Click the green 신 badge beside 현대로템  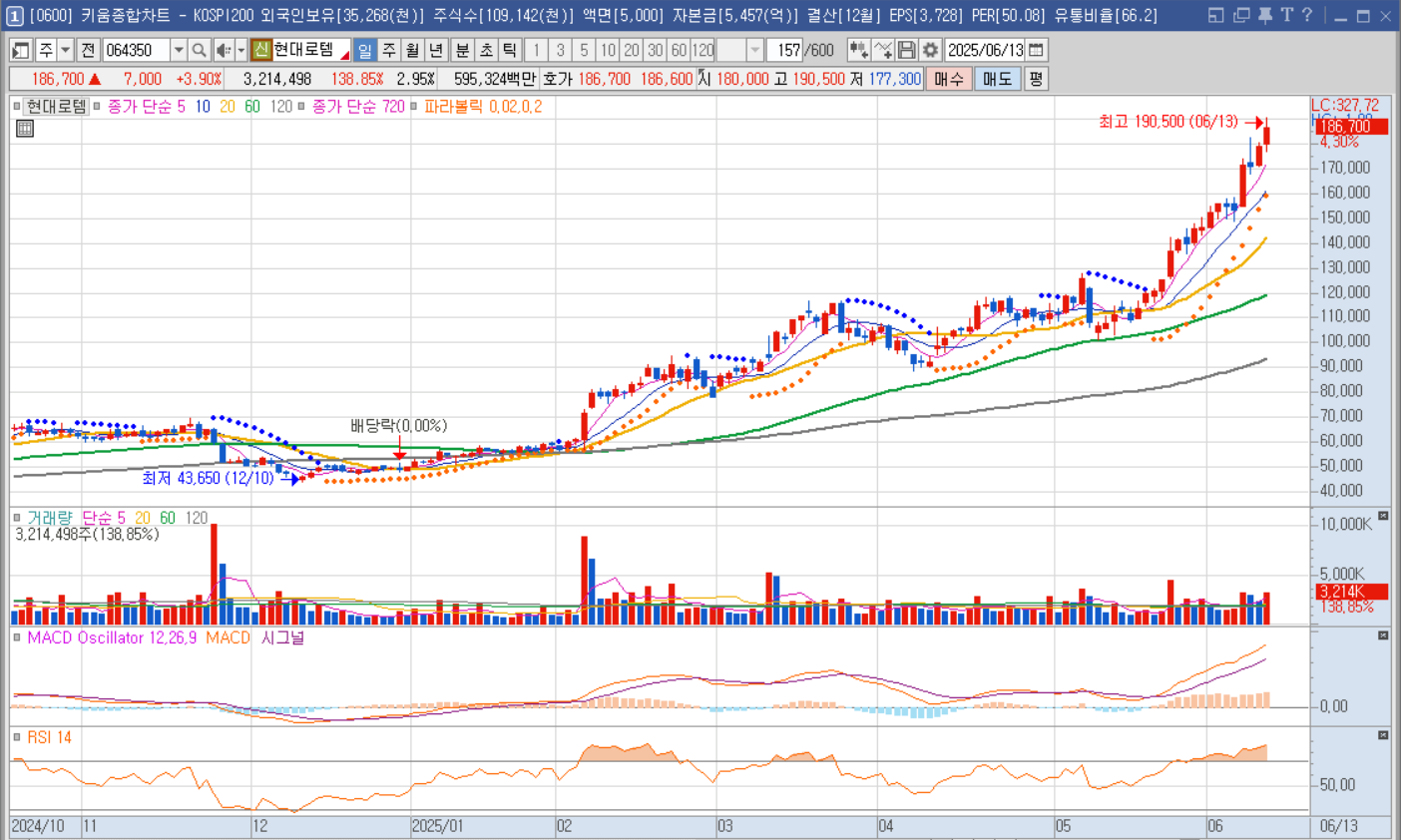(260, 50)
